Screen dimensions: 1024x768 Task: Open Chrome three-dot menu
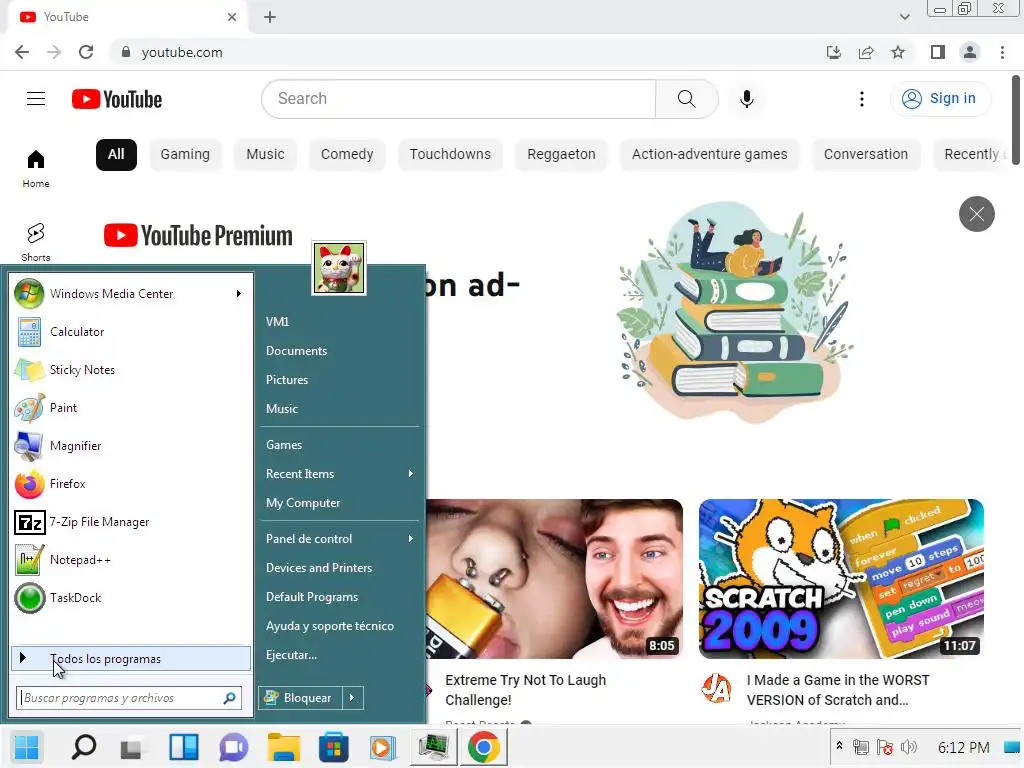coord(1002,52)
